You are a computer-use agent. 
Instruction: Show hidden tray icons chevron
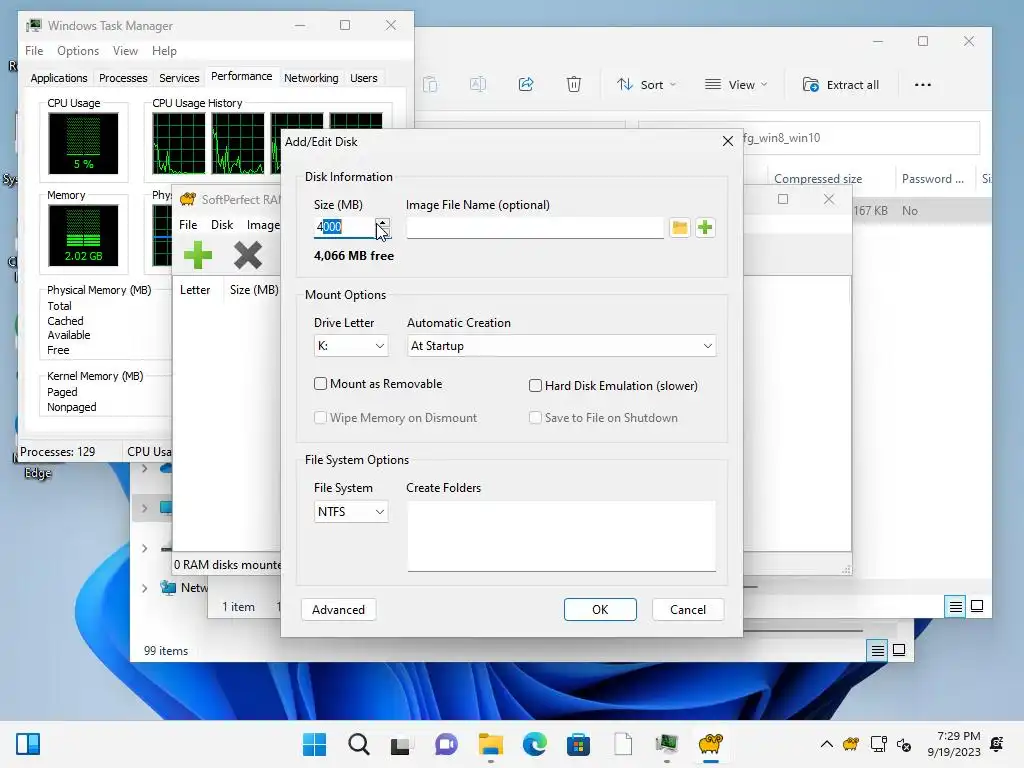point(826,744)
